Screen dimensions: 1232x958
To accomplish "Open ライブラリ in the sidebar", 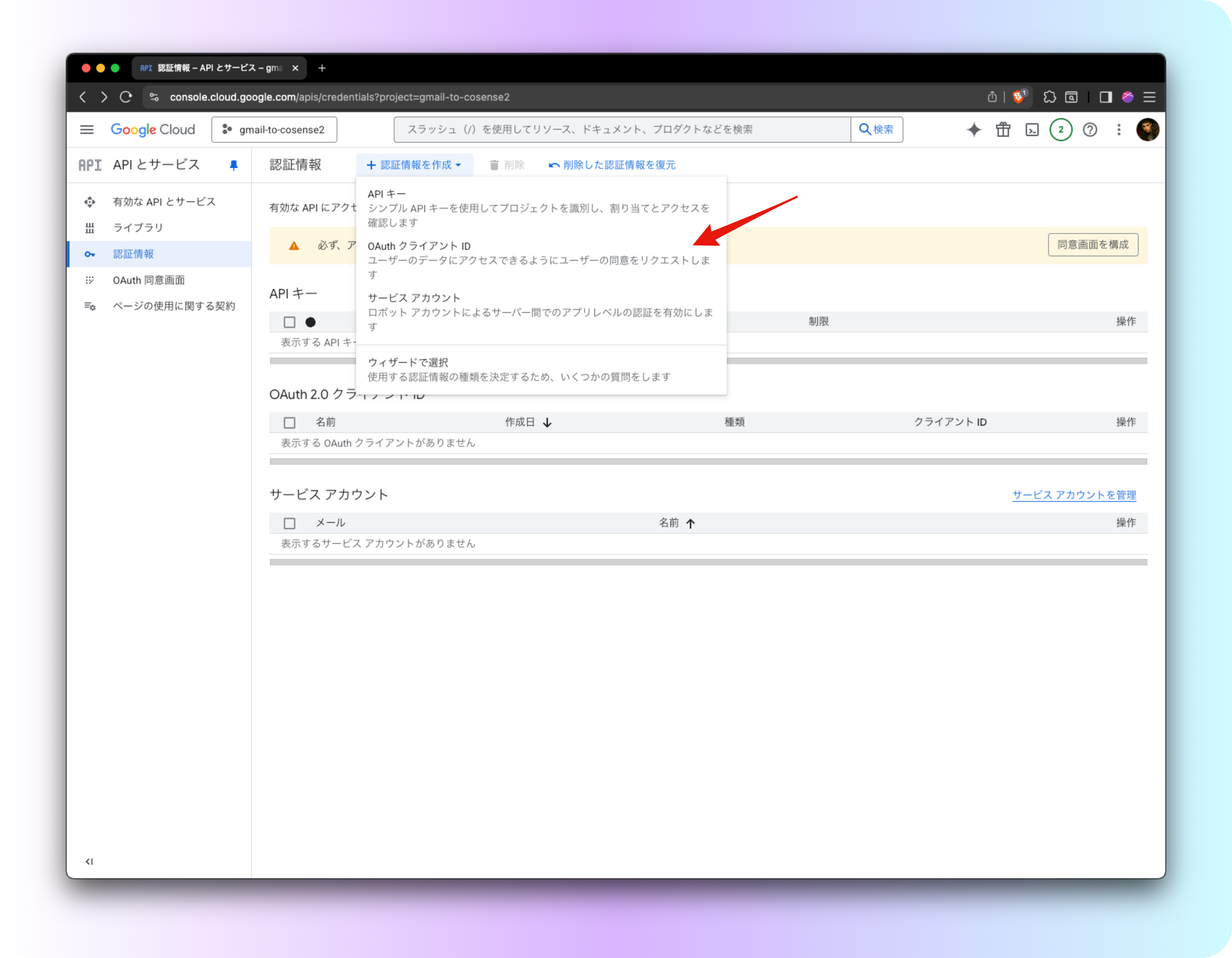I will tap(160, 228).
